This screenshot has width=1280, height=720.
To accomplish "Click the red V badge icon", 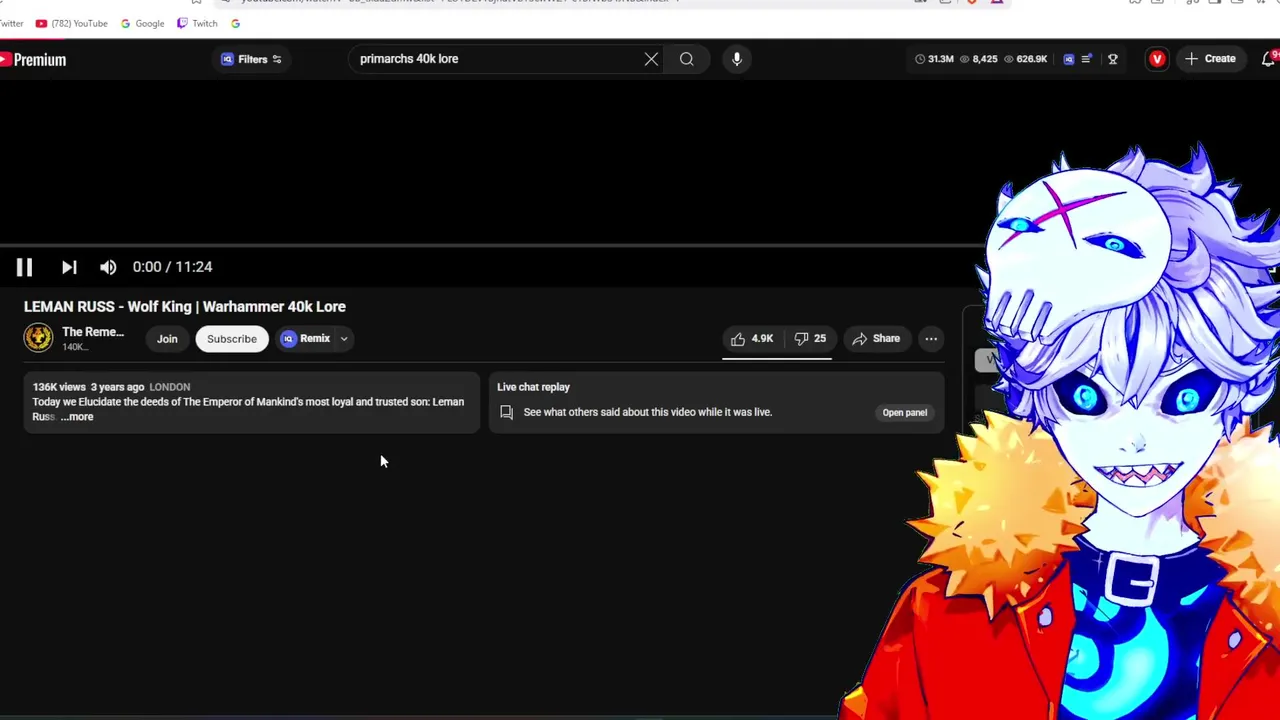I will pos(1157,59).
